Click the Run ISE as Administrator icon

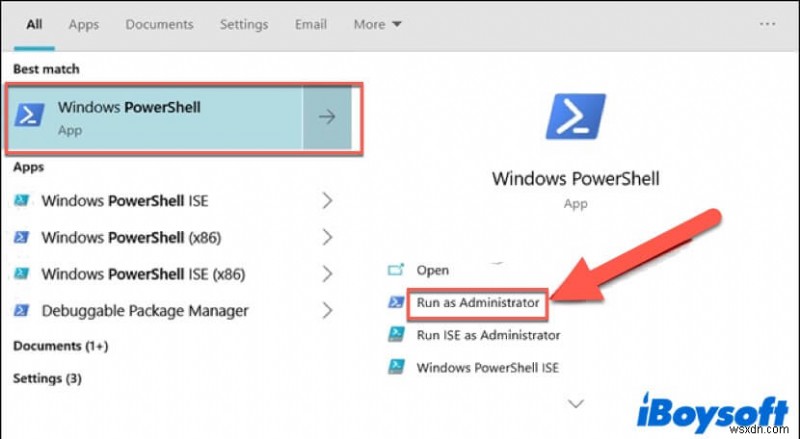coord(396,335)
